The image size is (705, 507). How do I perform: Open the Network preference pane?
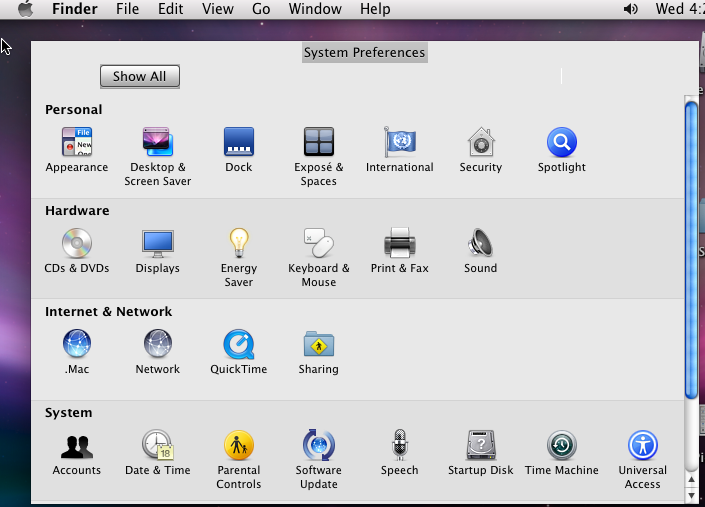click(157, 352)
